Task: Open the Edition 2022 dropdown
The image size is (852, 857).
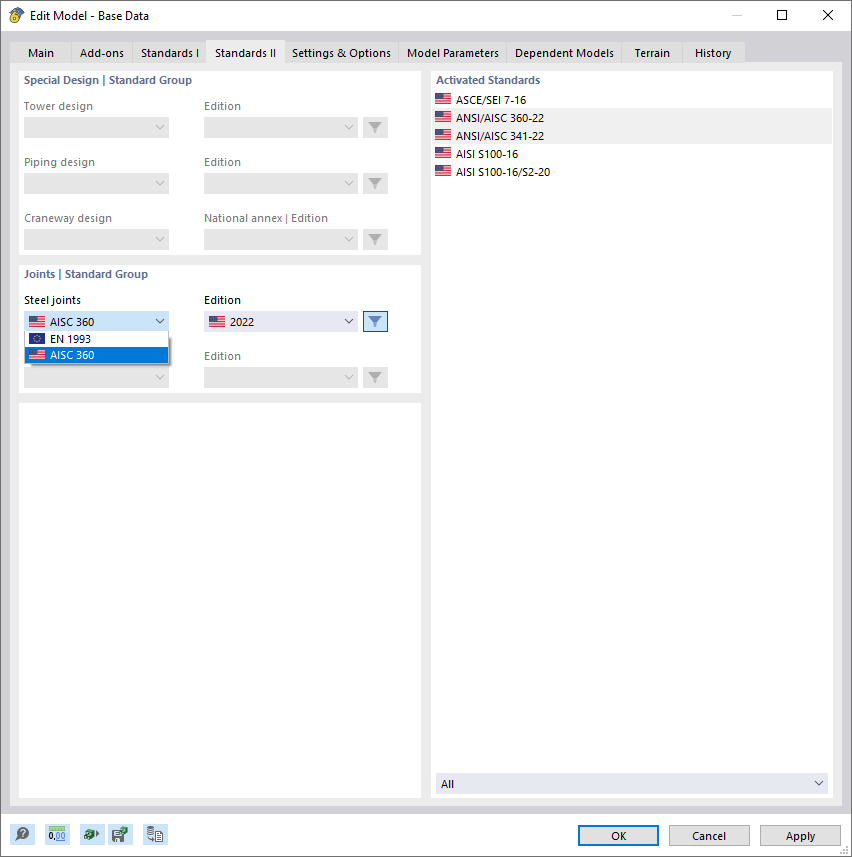Action: pos(280,321)
